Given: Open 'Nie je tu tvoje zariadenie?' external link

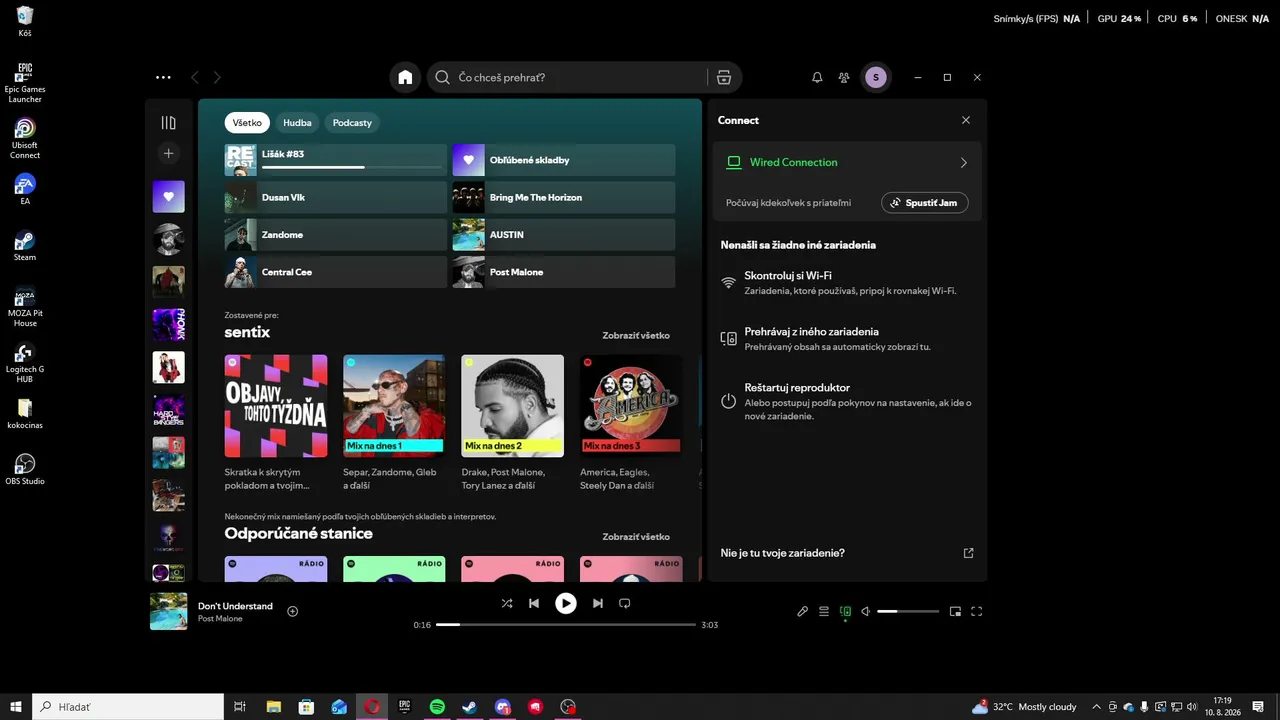Looking at the screenshot, I should pos(968,553).
